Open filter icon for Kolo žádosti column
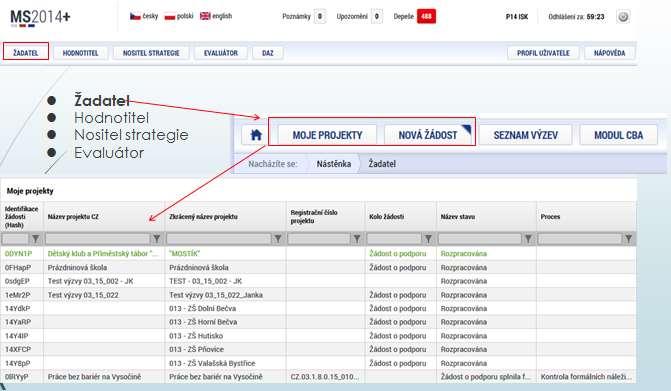Viewport: 671px width, 391px height. coord(428,239)
